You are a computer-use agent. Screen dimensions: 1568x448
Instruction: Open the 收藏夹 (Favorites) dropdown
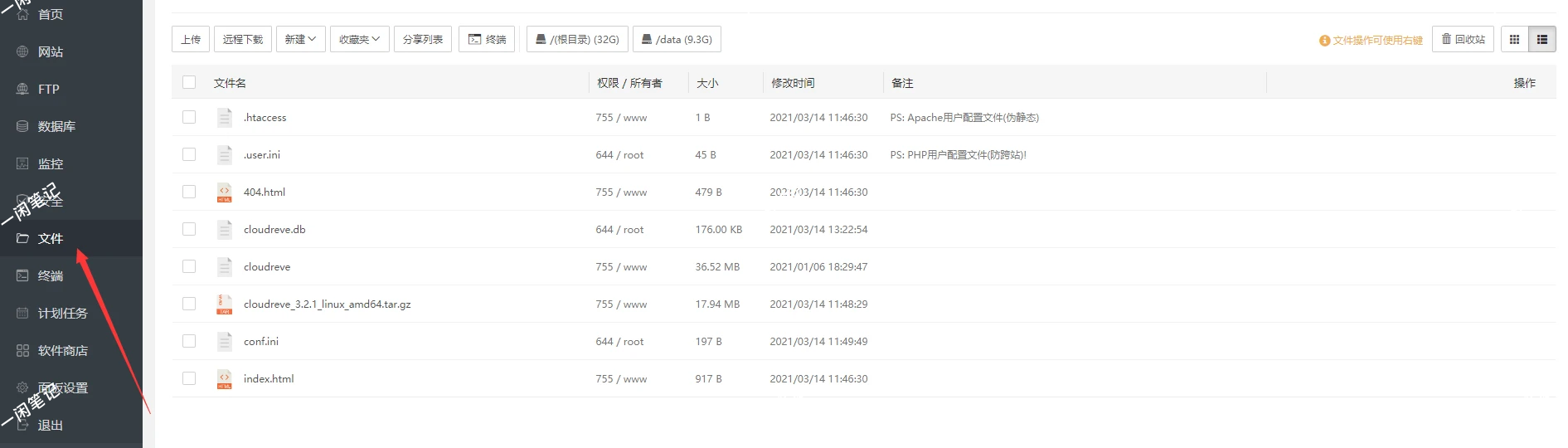[x=359, y=39]
